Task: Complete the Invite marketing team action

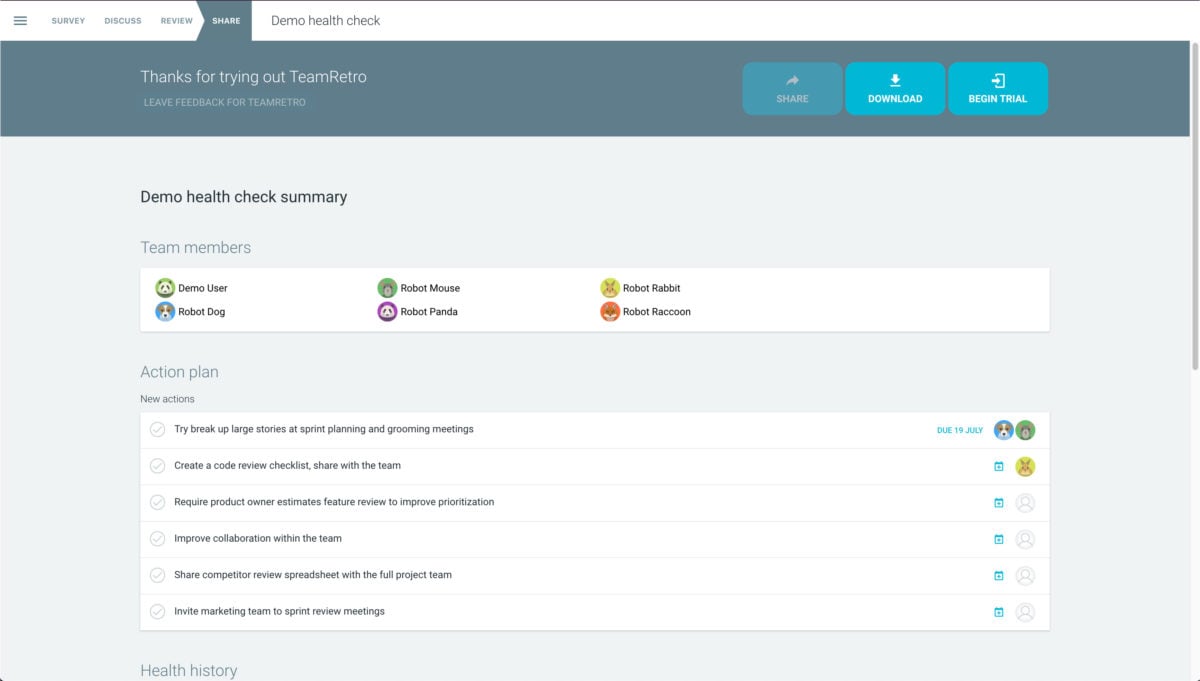Action: 157,612
